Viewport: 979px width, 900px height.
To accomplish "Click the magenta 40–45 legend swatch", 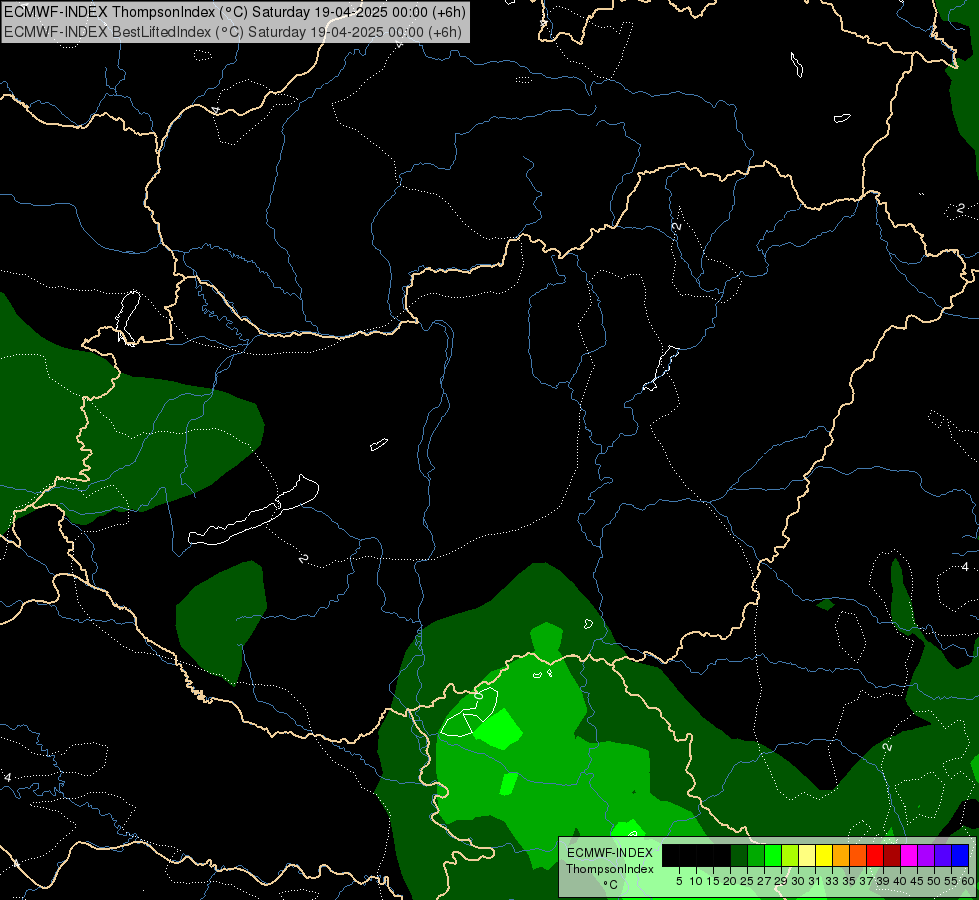I will point(909,856).
